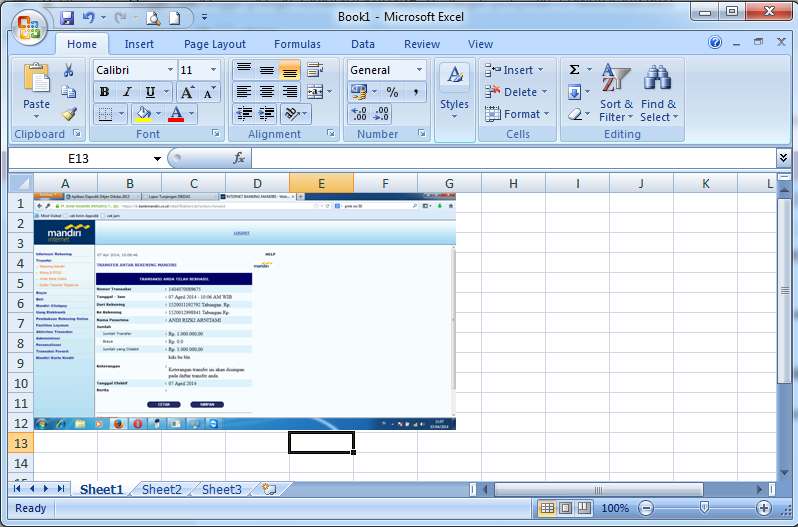The width and height of the screenshot is (798, 527).
Task: Apply Accounting Number Format
Action: point(359,92)
